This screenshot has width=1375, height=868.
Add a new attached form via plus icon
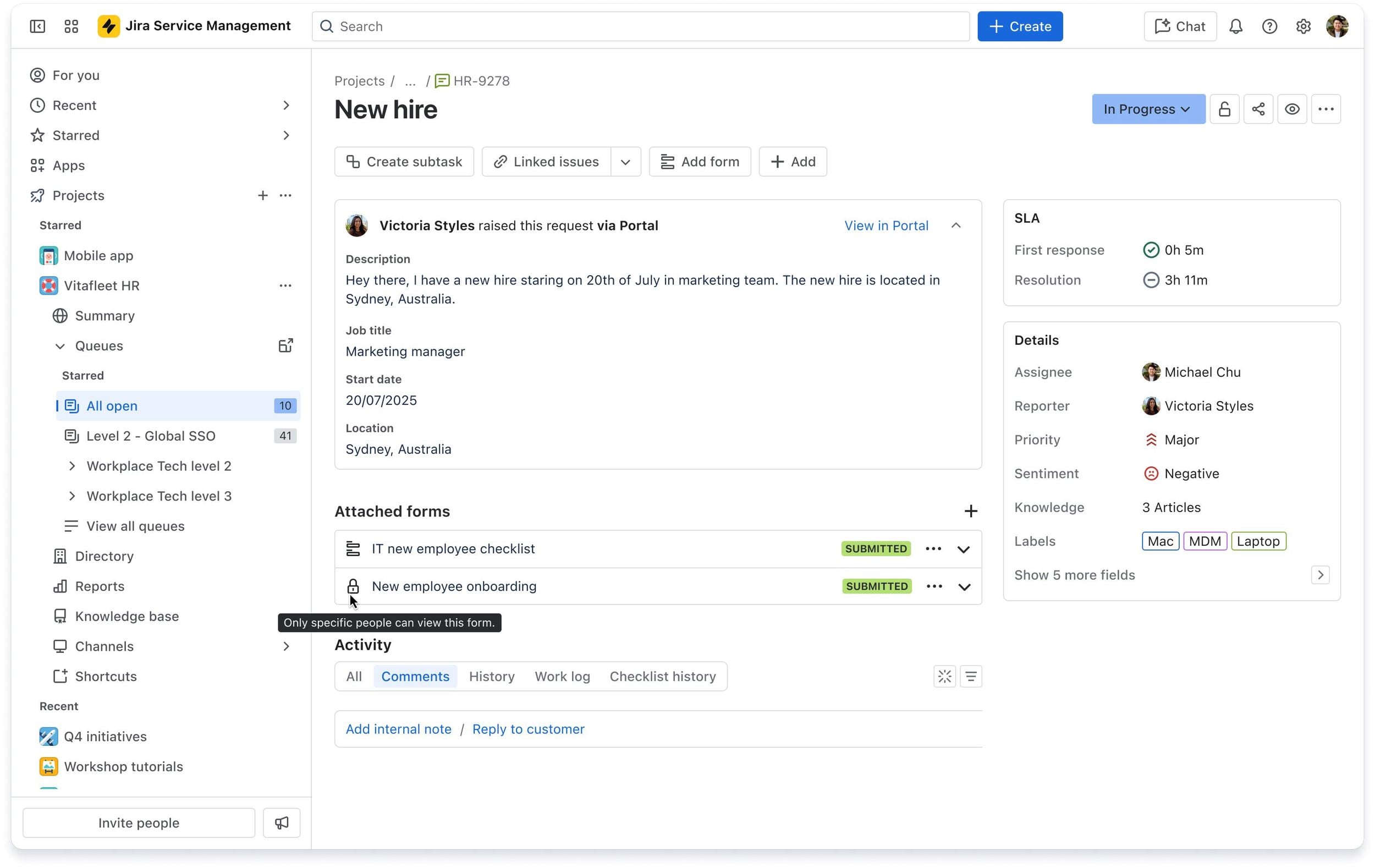click(970, 511)
